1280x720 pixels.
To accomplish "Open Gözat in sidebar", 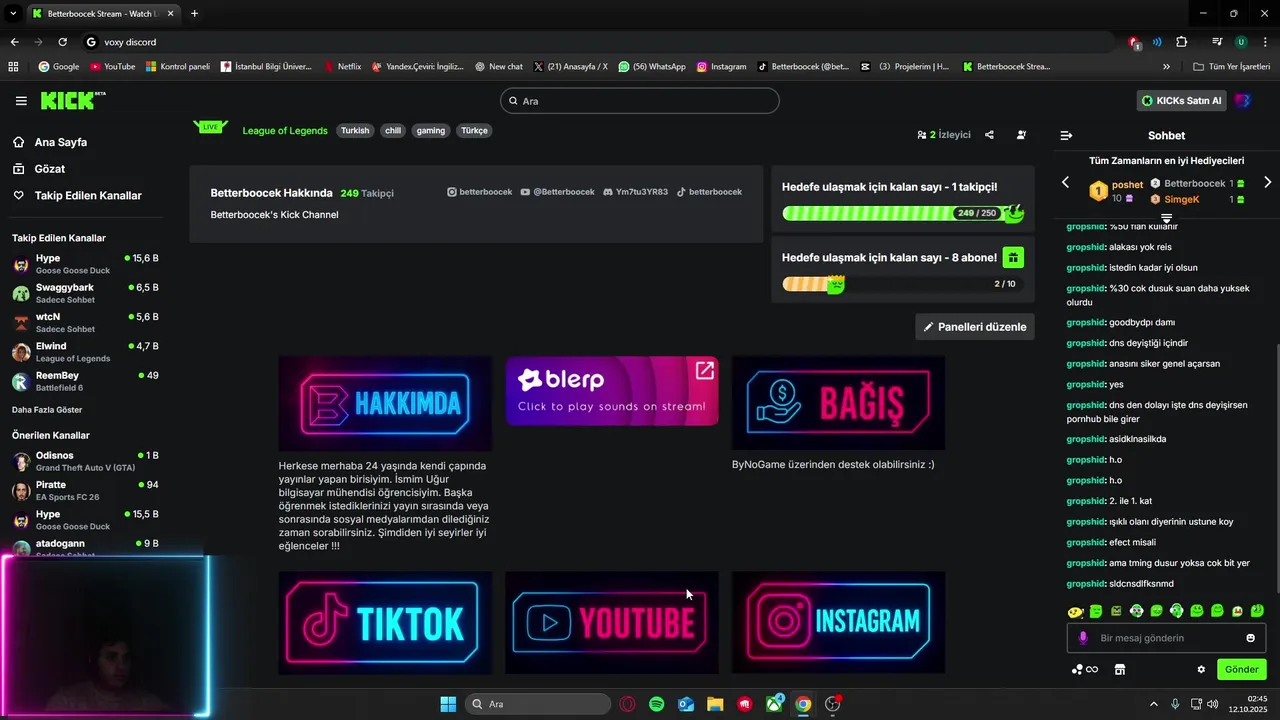I will coord(39,169).
